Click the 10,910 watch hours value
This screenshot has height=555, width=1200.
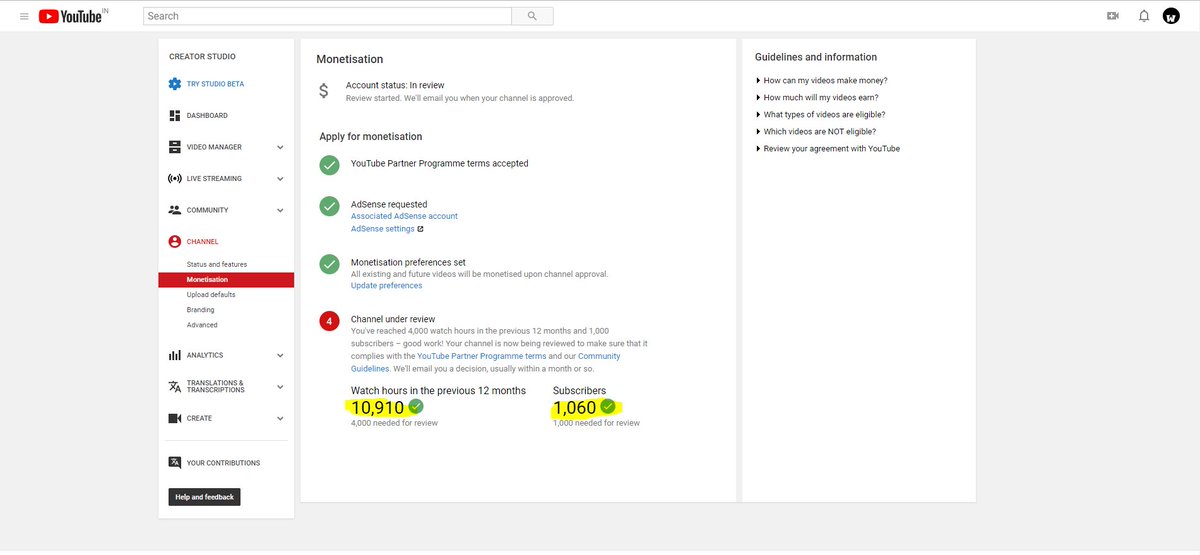point(377,407)
